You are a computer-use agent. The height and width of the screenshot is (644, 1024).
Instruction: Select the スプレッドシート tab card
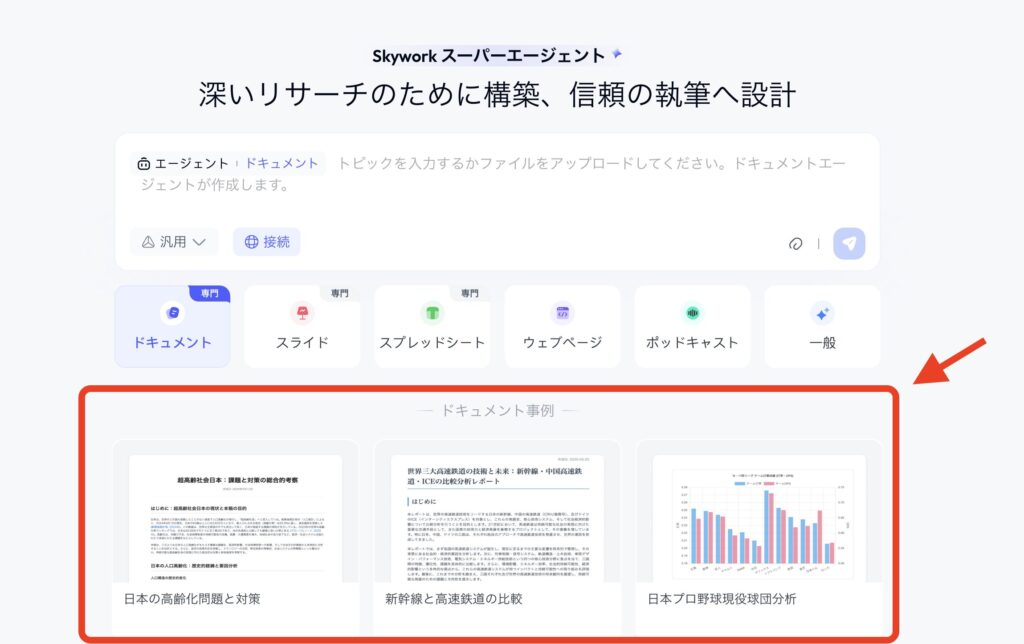pos(432,326)
